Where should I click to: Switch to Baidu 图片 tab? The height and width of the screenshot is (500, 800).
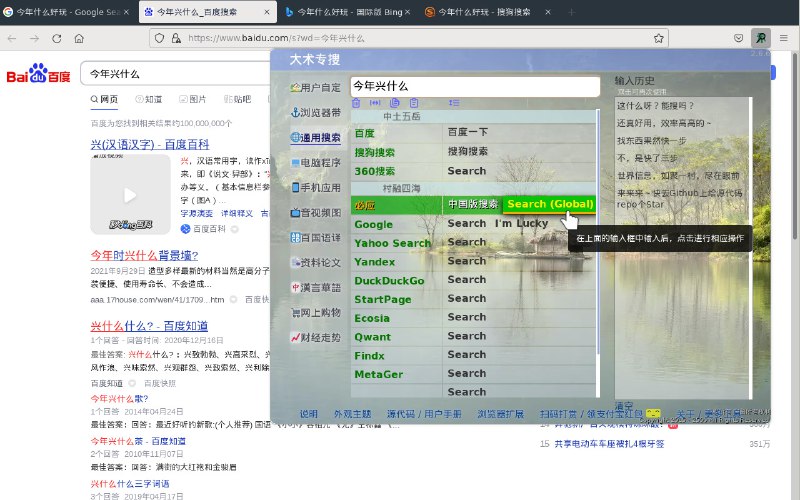[x=192, y=99]
